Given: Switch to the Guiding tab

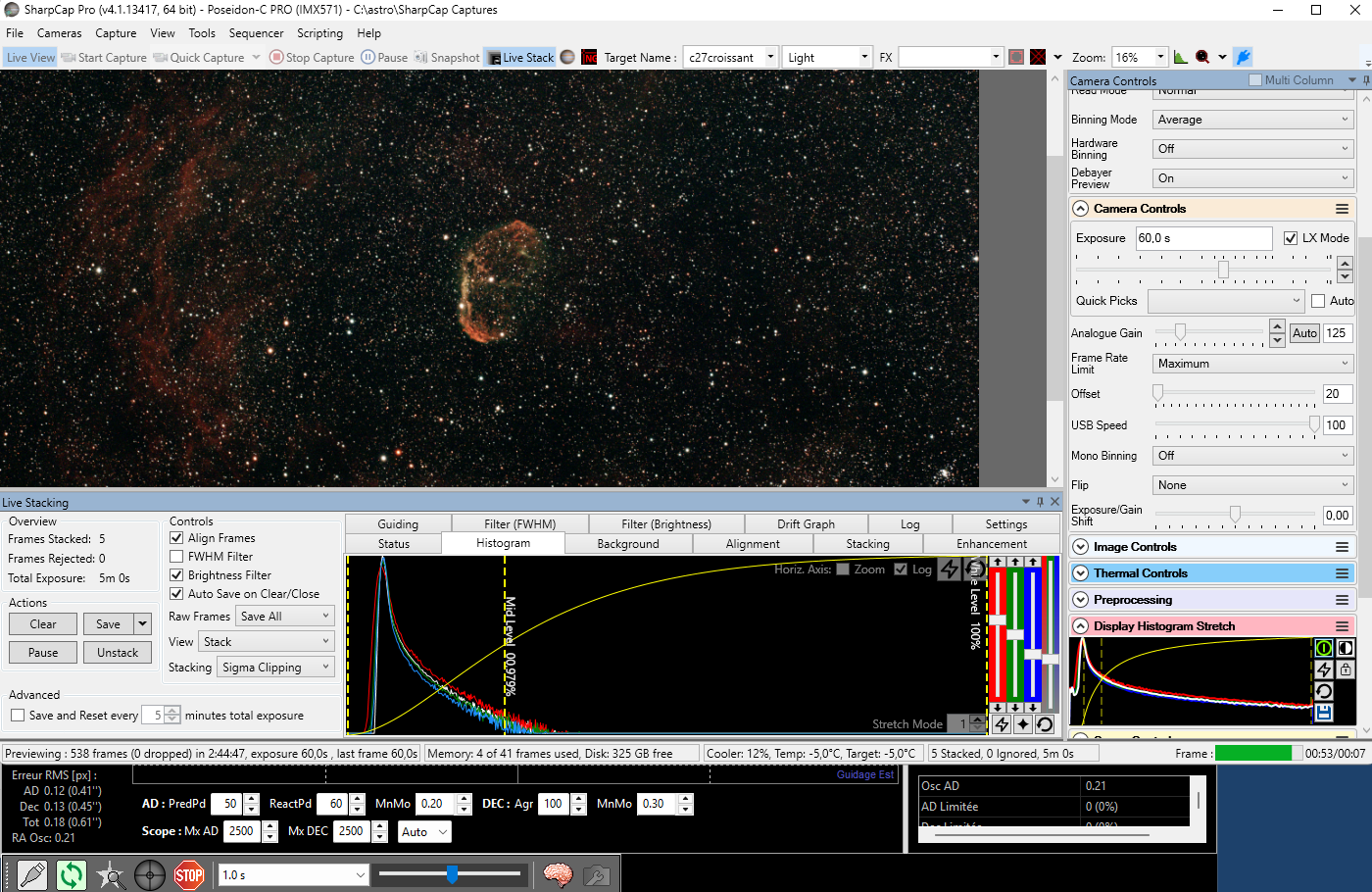Looking at the screenshot, I should (398, 524).
